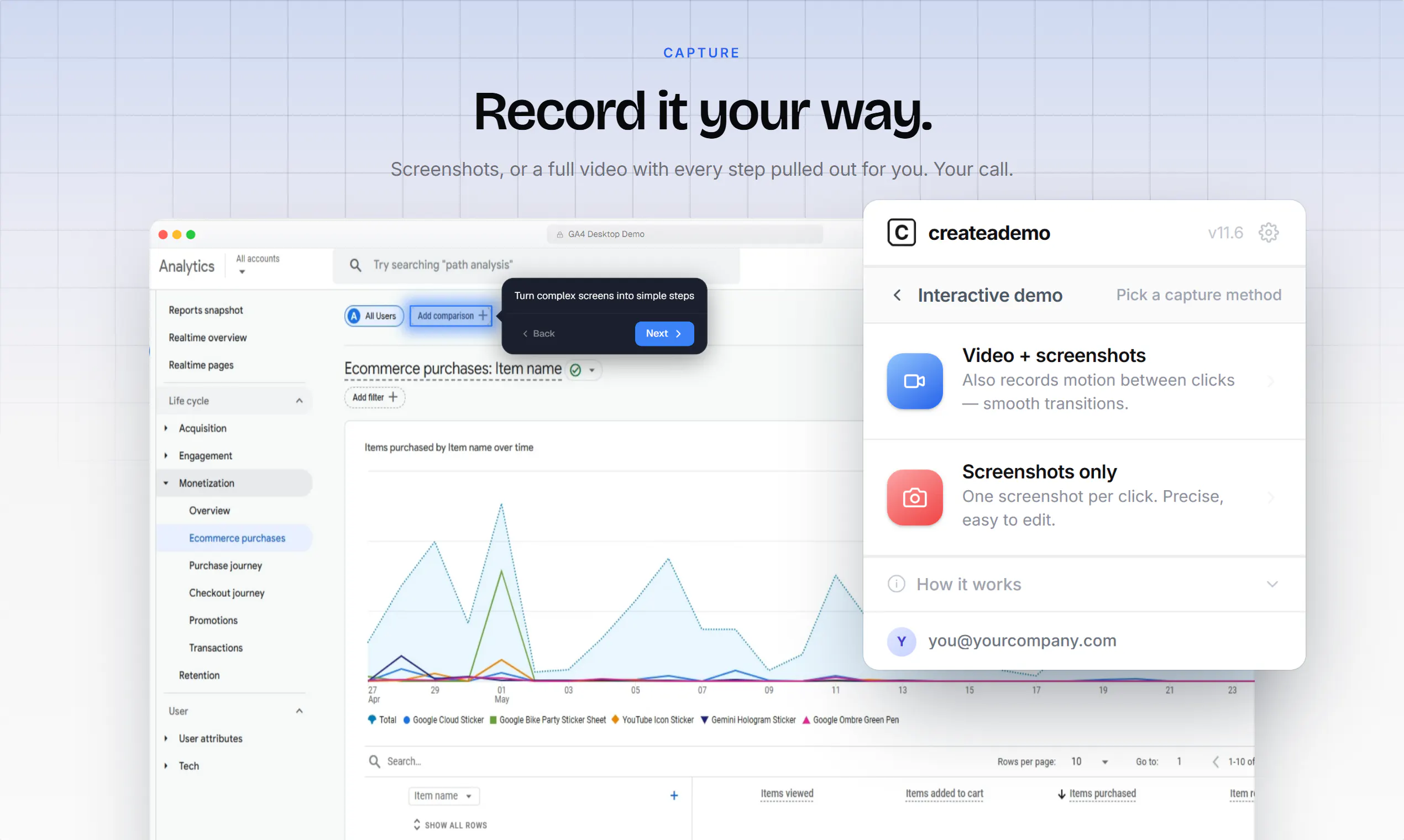Click Add filter button
Viewport: 1404px width, 840px height.
click(x=375, y=397)
